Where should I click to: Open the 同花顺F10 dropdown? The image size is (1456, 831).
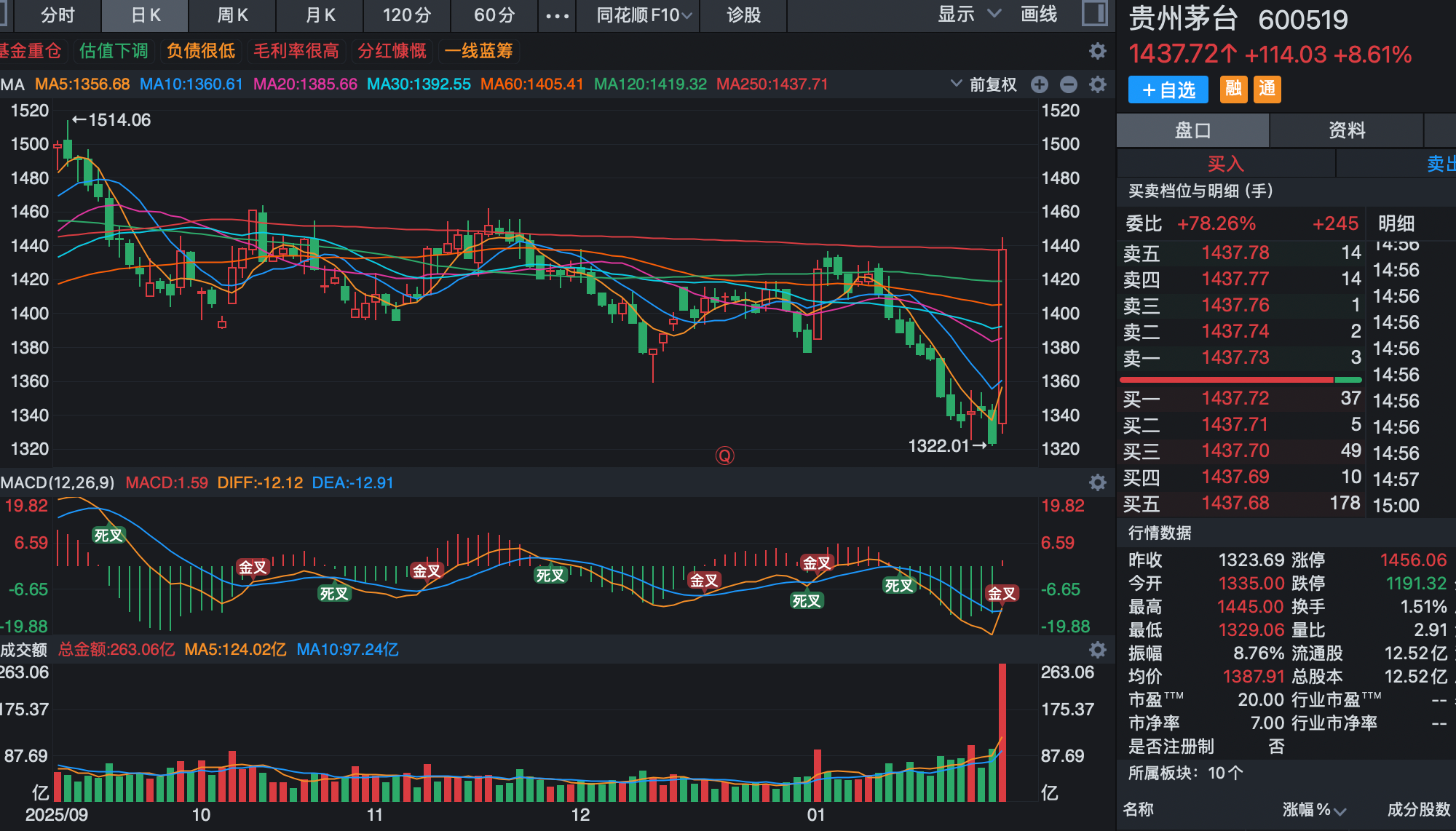coord(644,15)
